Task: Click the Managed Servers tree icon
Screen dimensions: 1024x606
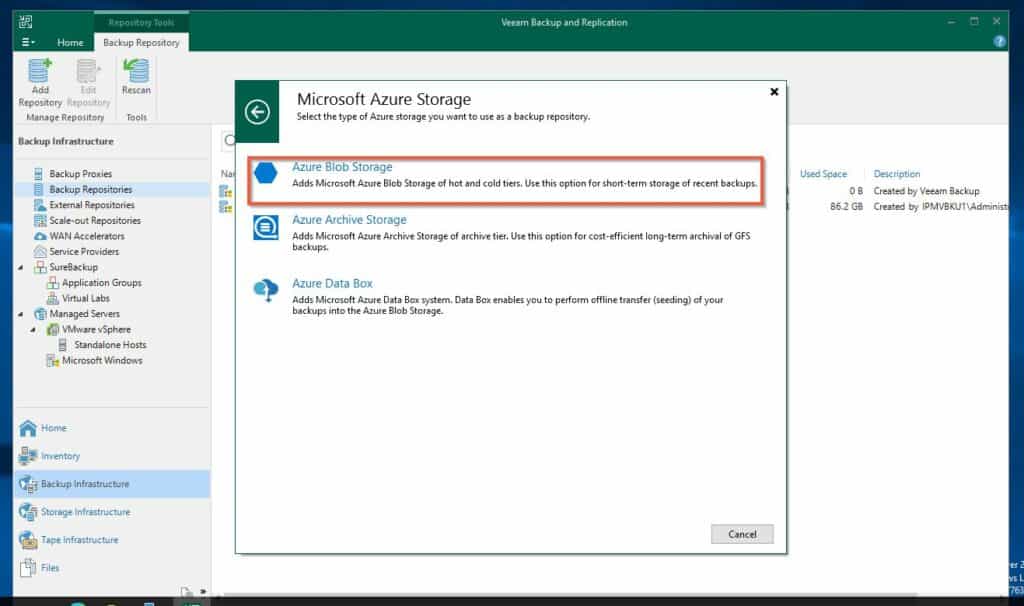Action: coord(40,314)
